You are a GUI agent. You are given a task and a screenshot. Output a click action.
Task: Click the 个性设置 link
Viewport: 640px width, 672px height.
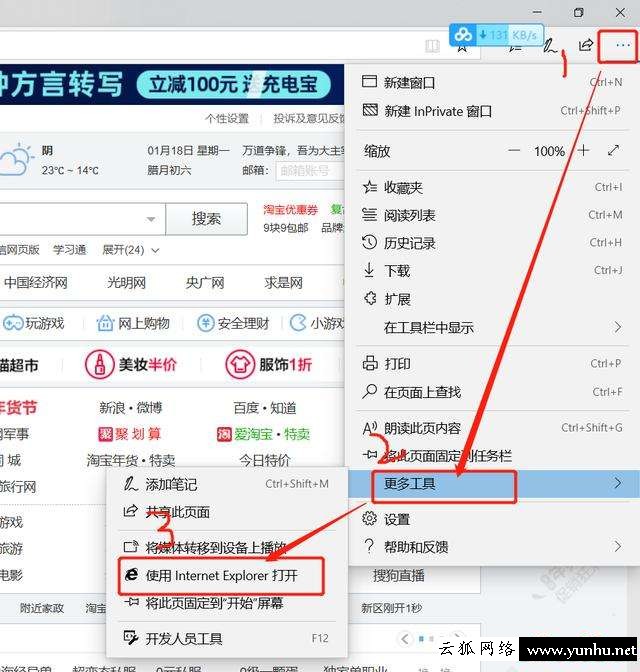coord(227,119)
